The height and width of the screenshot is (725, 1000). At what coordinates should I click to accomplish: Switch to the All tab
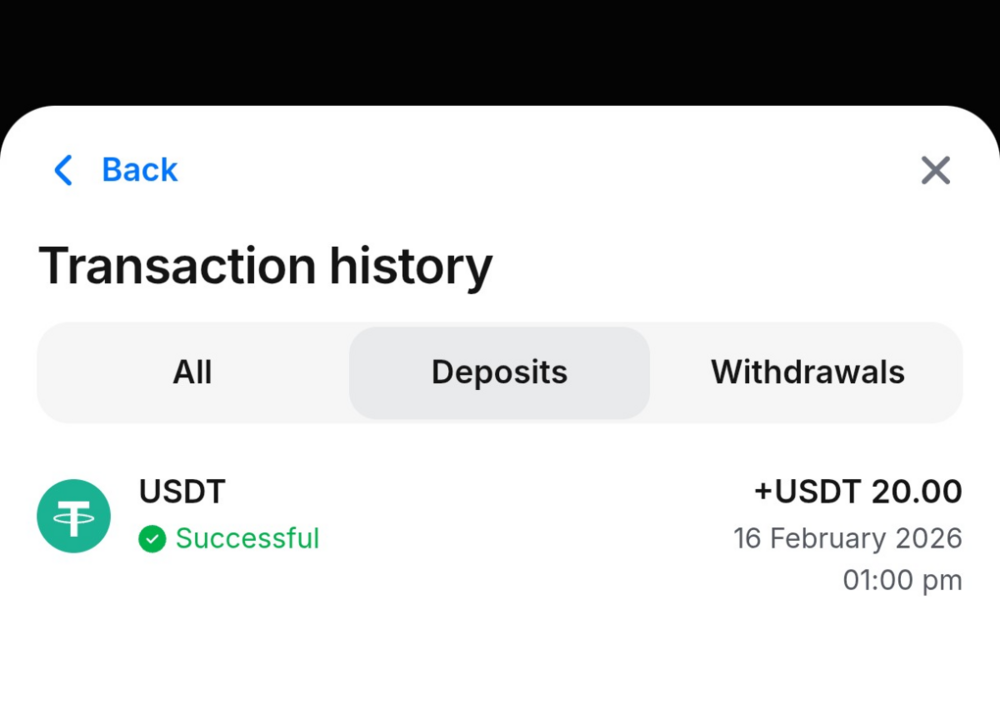[192, 373]
